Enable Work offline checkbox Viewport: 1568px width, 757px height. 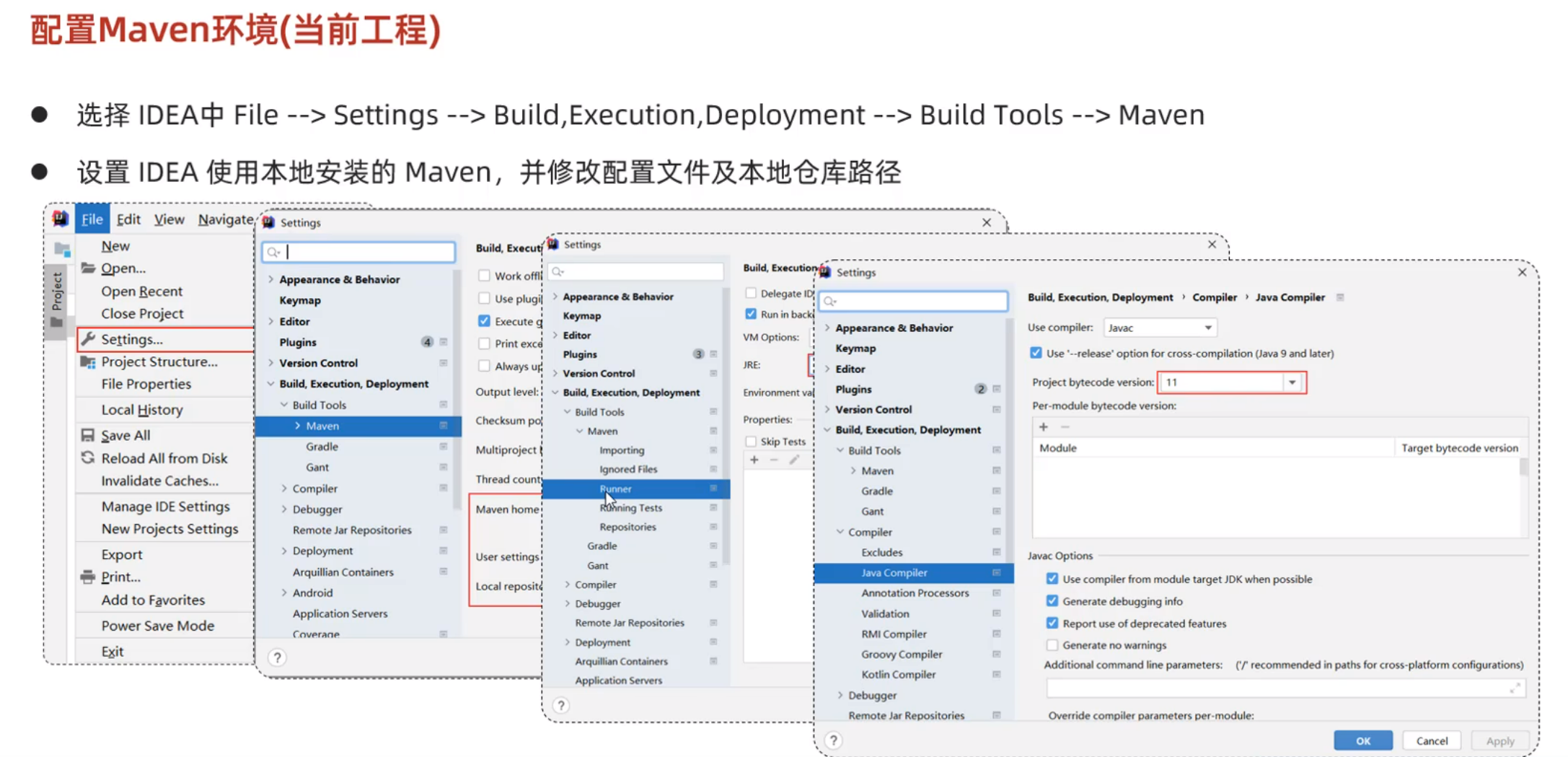pos(484,276)
